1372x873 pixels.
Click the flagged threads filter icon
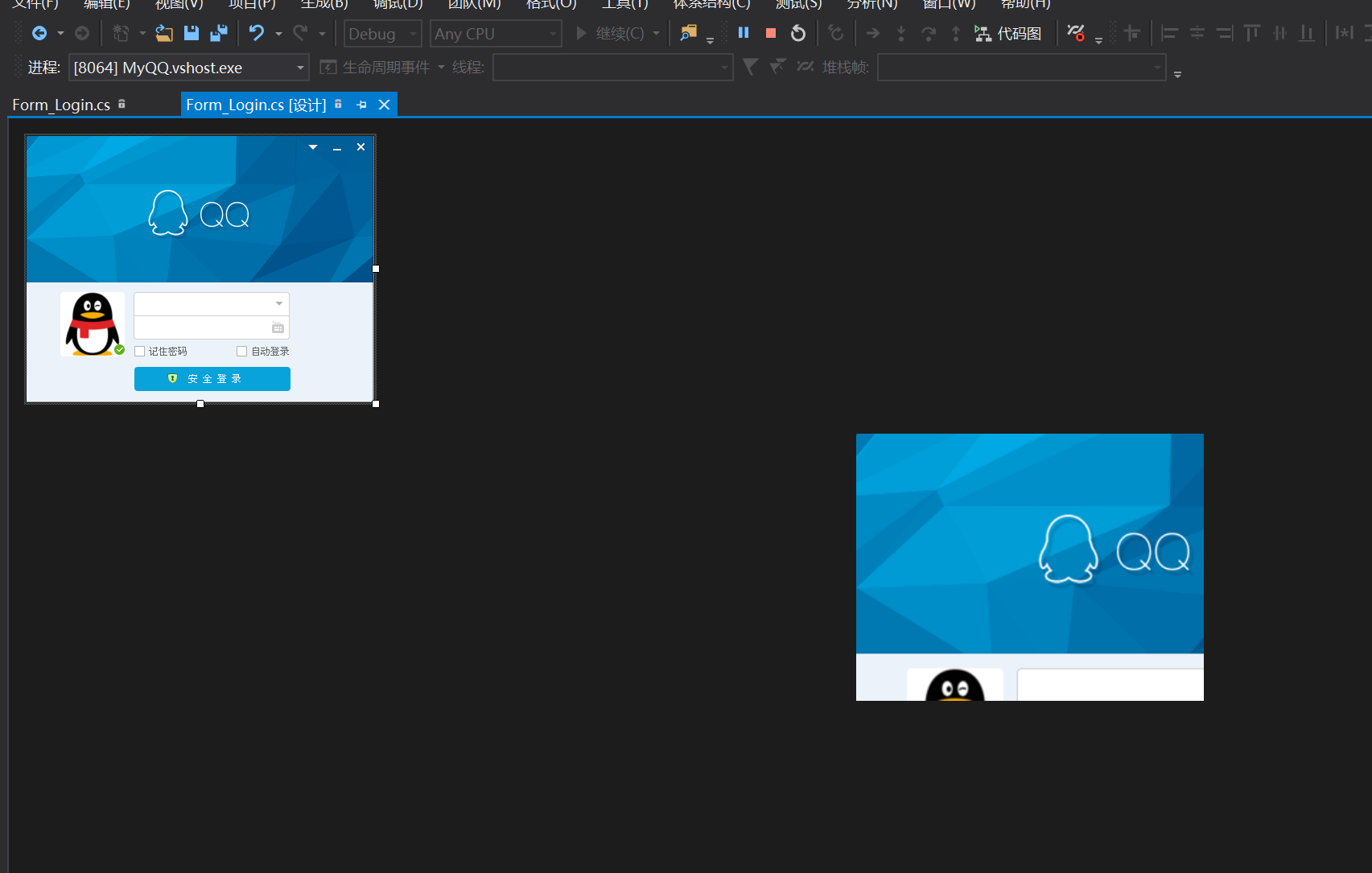click(777, 67)
